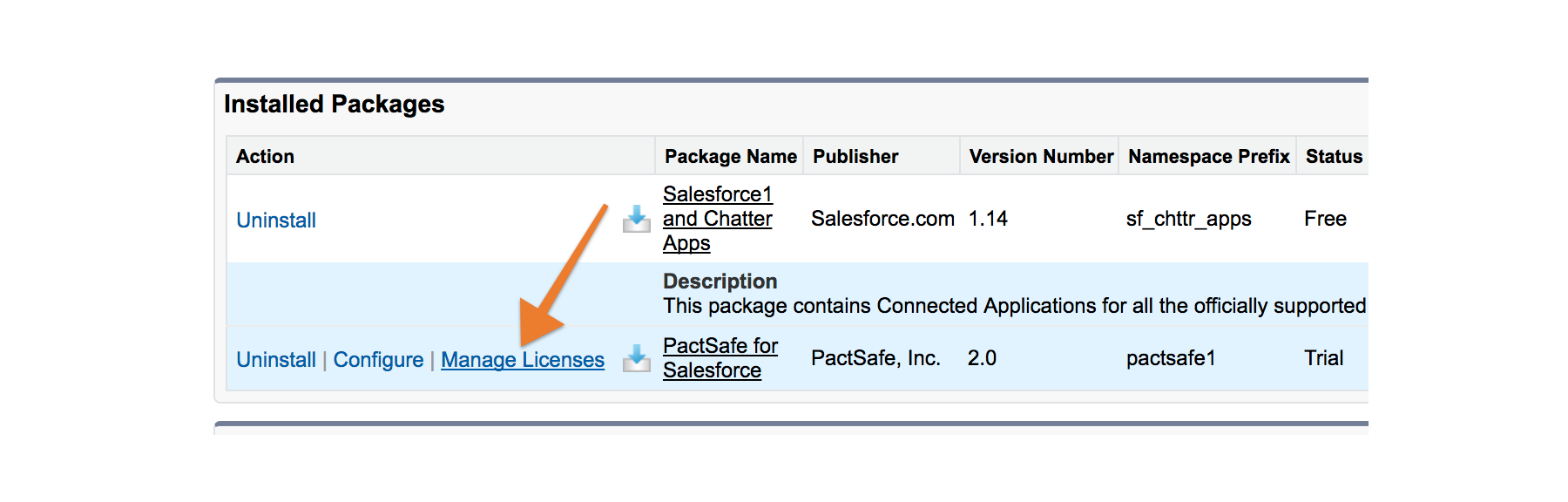Click the Package Name column header
This screenshot has height=502, width=1568.
(x=731, y=157)
